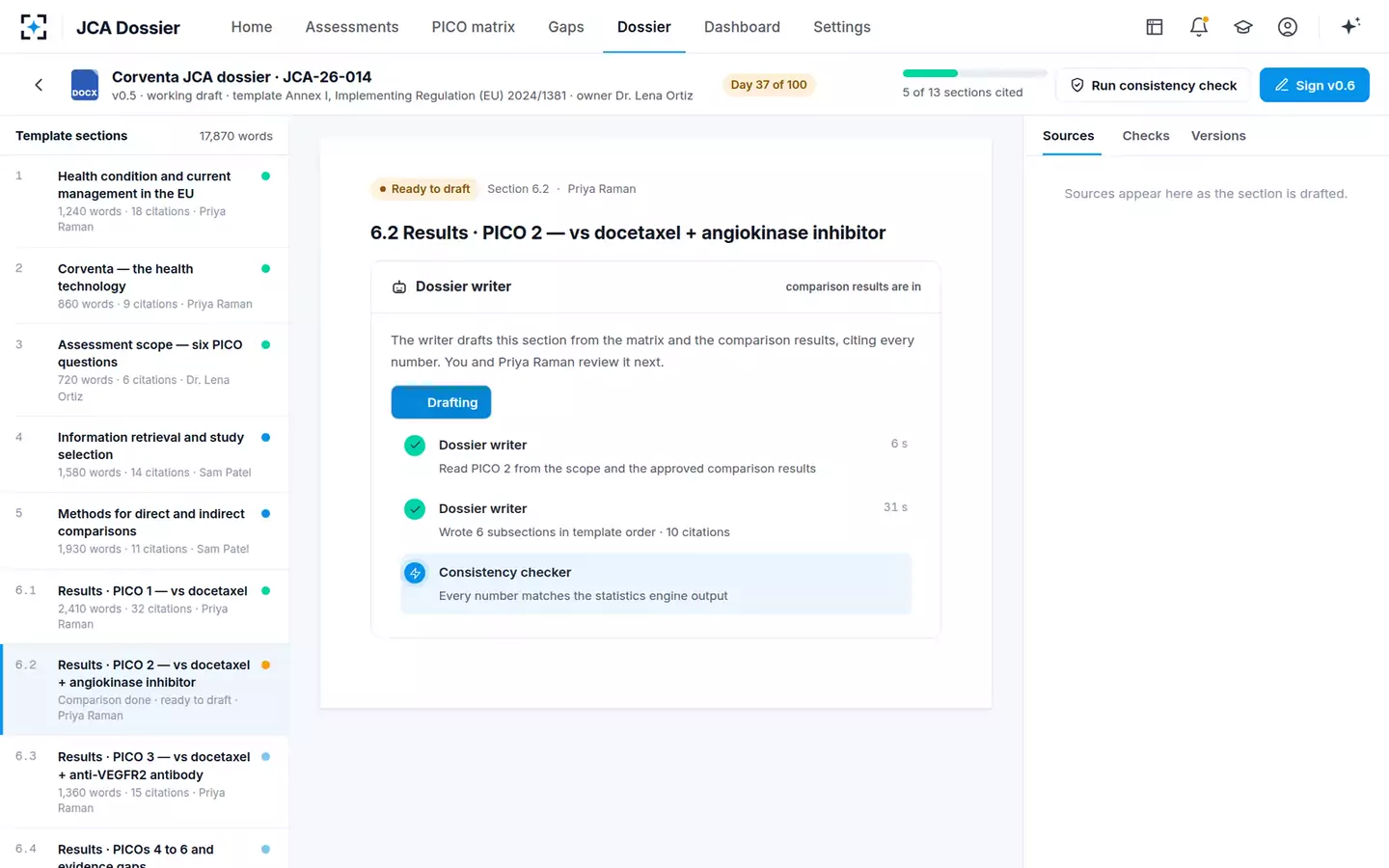1389x868 pixels.
Task: Open the layout panel icon in header
Action: [1155, 27]
